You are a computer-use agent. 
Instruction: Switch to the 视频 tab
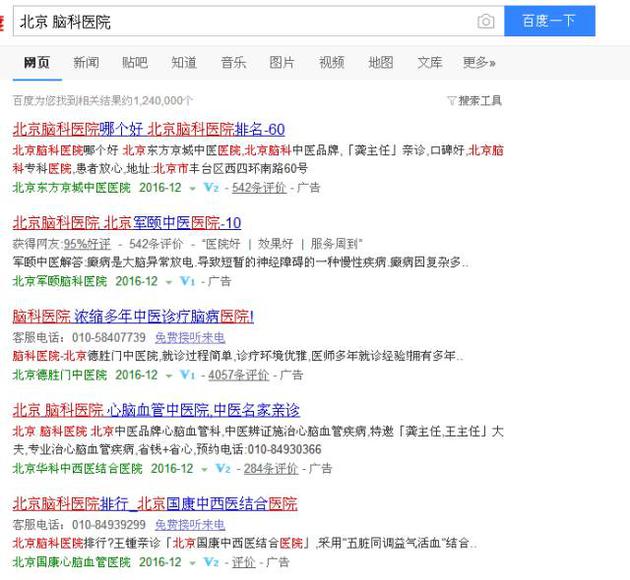331,63
